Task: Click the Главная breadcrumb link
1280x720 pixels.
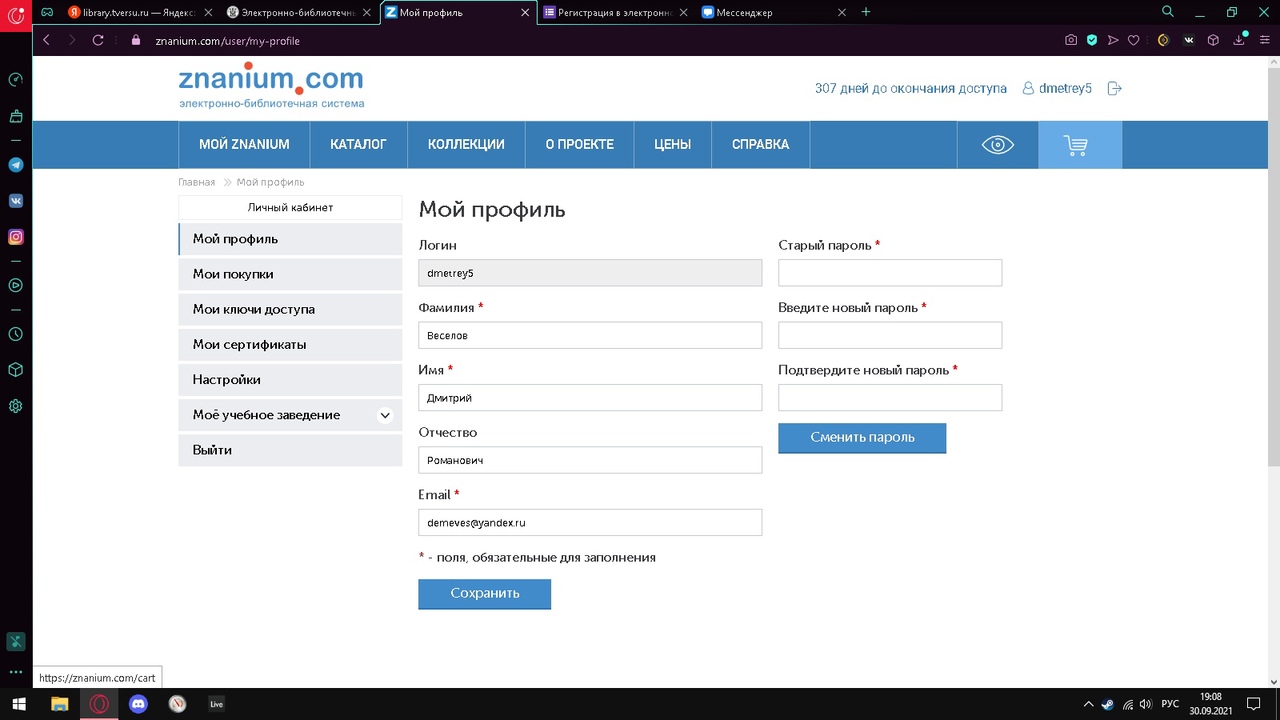Action: click(x=196, y=182)
